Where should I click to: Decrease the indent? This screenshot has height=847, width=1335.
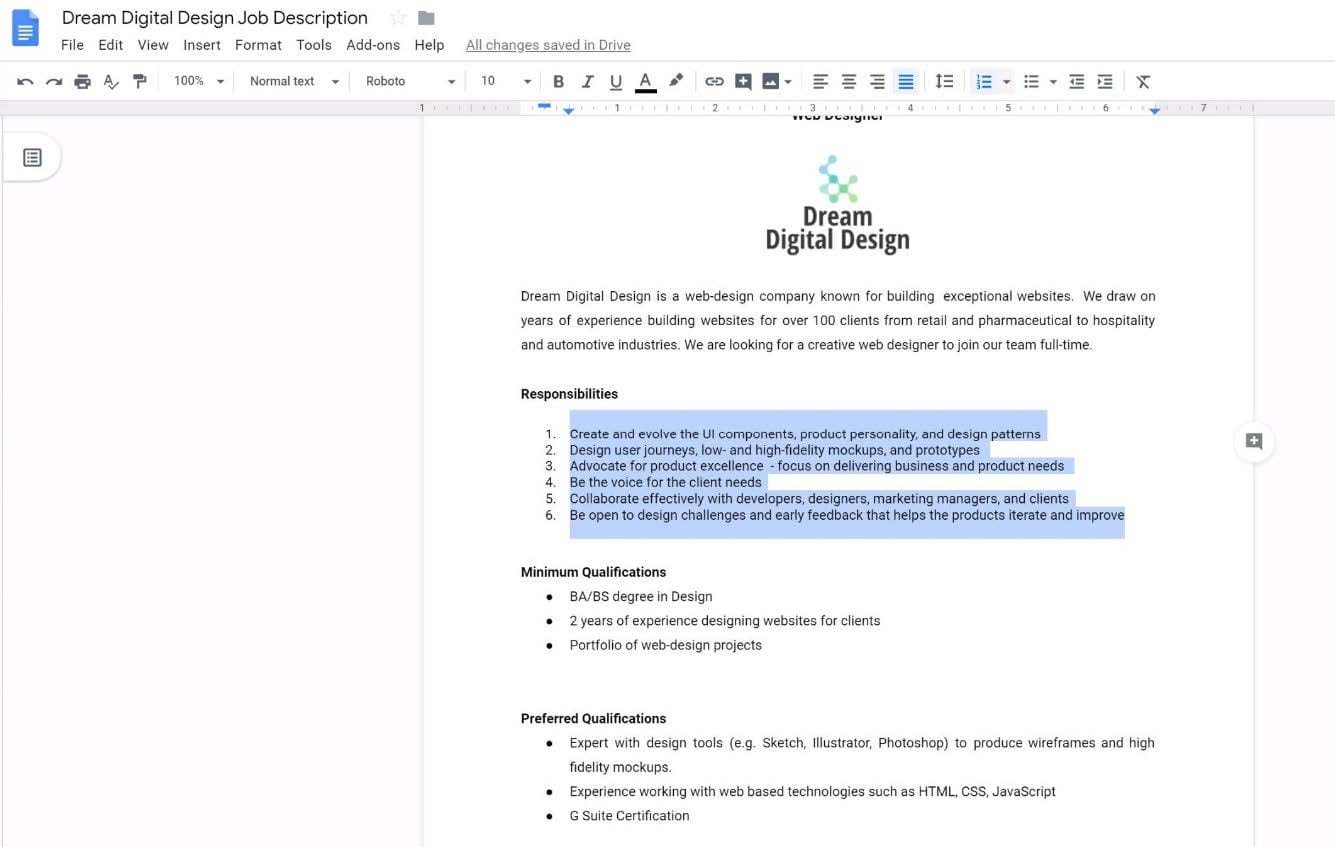[1076, 81]
